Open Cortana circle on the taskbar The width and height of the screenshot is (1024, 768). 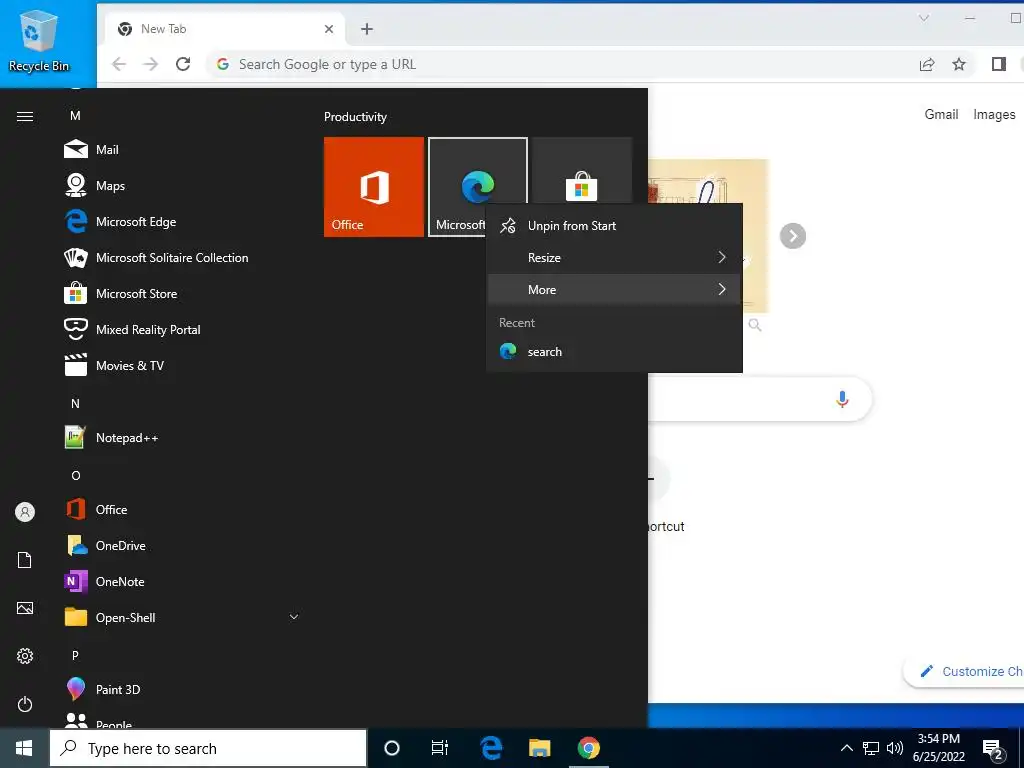pyautogui.click(x=391, y=748)
